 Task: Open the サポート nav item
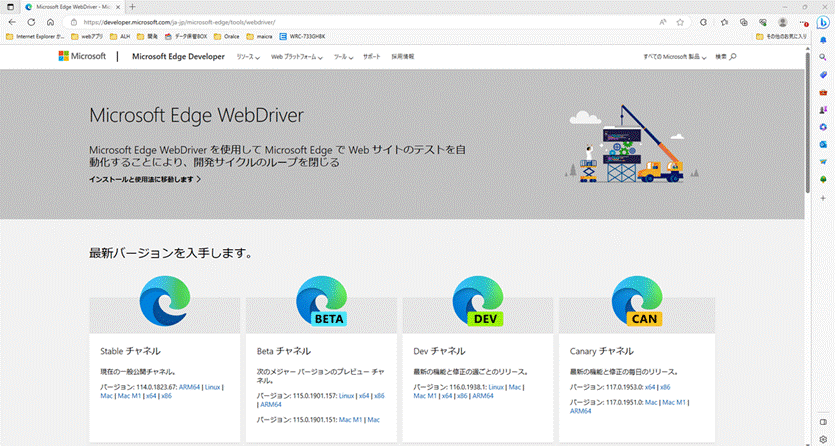click(x=372, y=56)
